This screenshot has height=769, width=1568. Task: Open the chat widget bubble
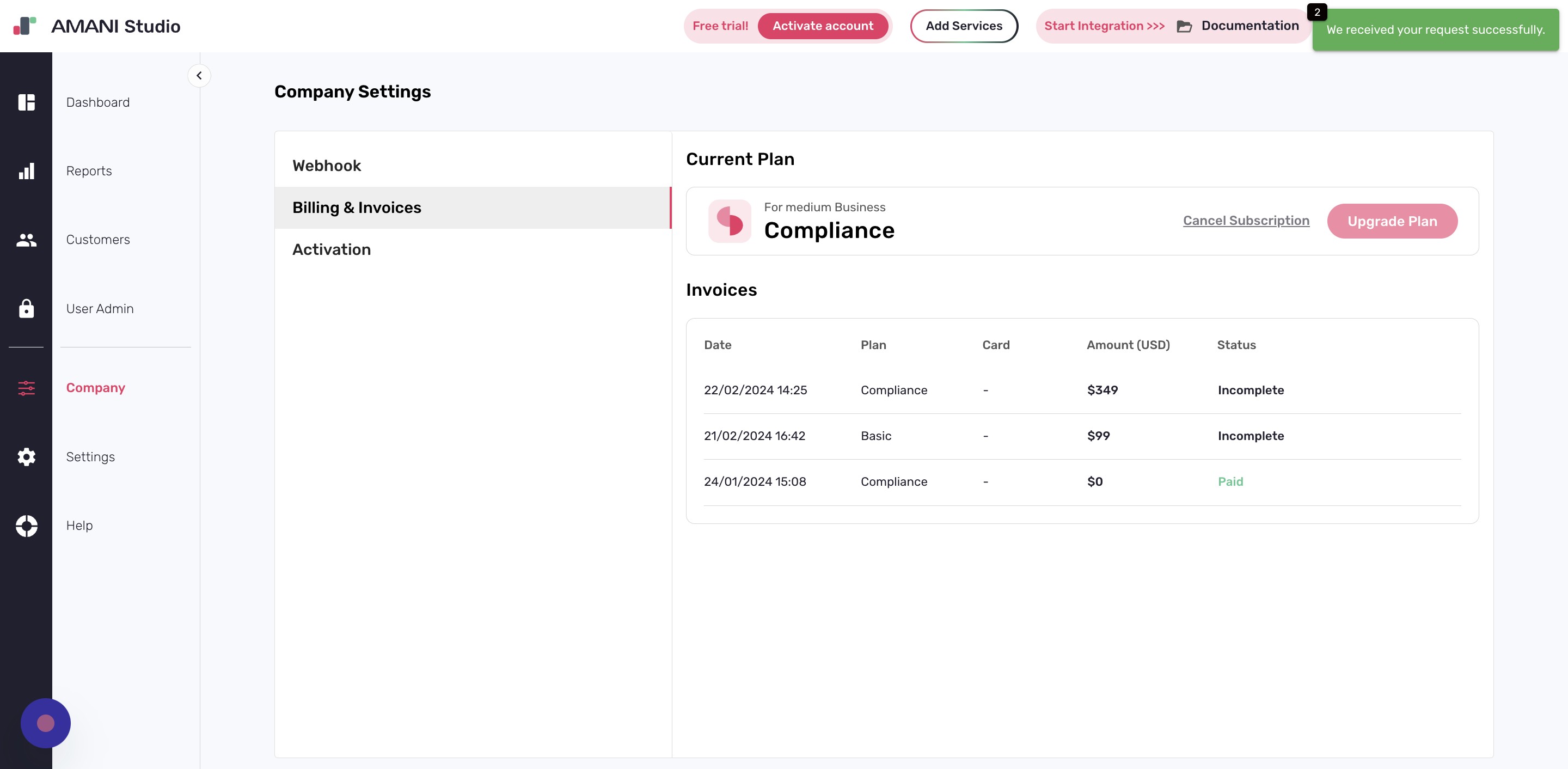pyautogui.click(x=46, y=723)
